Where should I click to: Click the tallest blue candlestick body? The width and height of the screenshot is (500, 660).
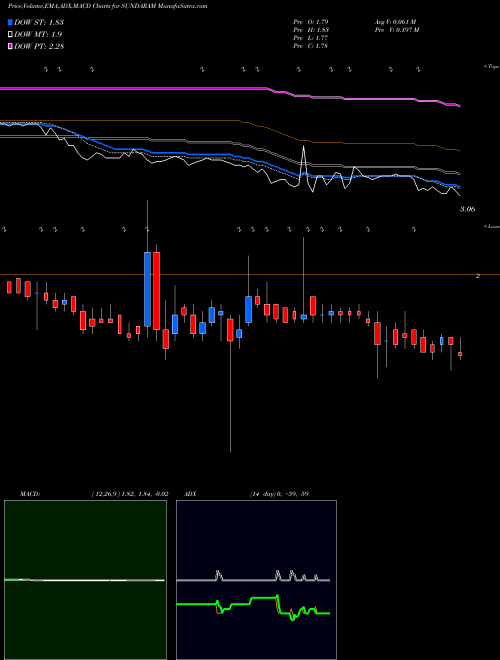coord(147,289)
